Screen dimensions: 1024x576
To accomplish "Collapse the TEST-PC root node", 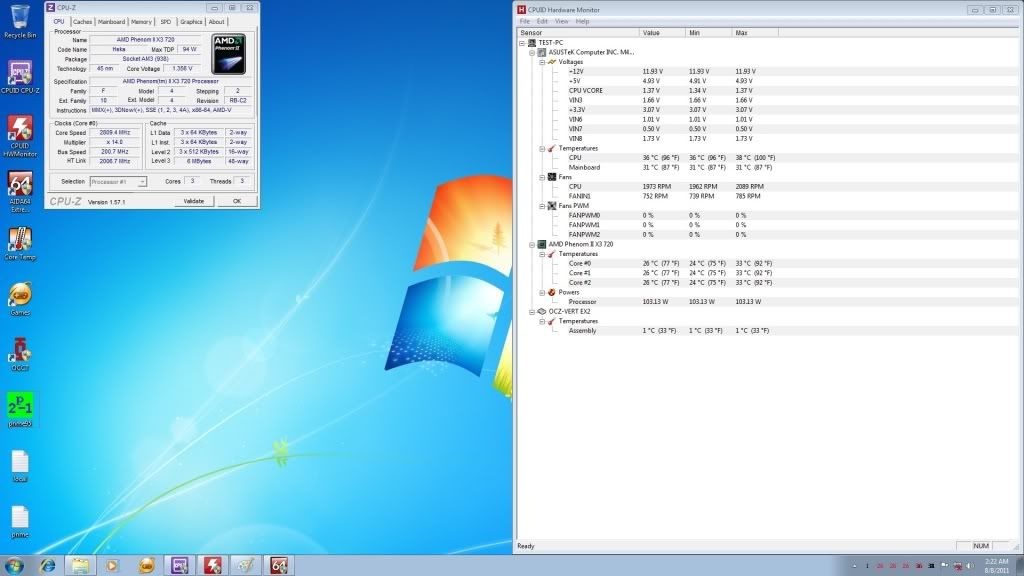I will coord(522,43).
